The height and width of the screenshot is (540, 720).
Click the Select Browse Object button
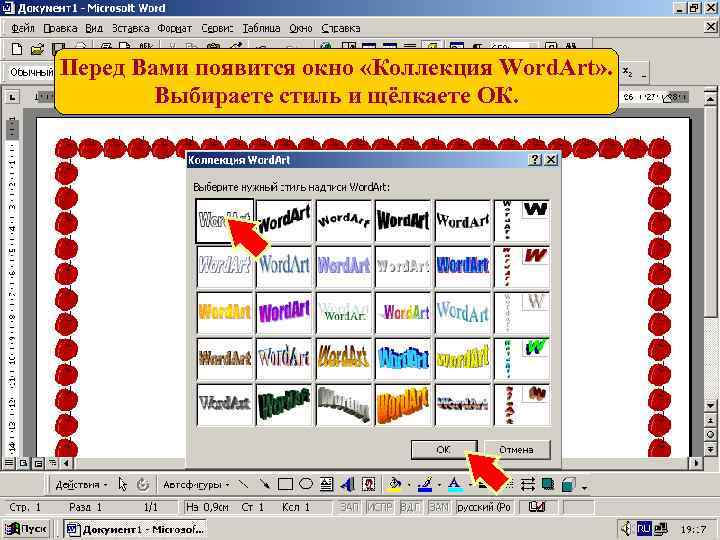[710, 434]
